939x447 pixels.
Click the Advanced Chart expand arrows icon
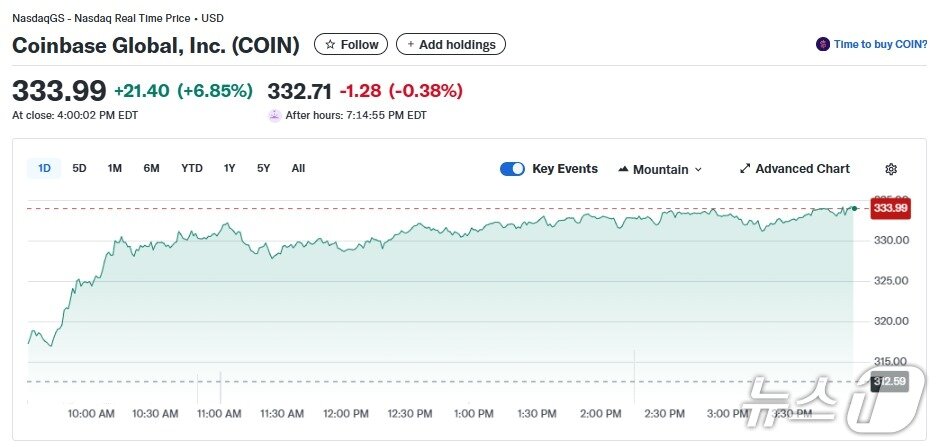tap(745, 169)
